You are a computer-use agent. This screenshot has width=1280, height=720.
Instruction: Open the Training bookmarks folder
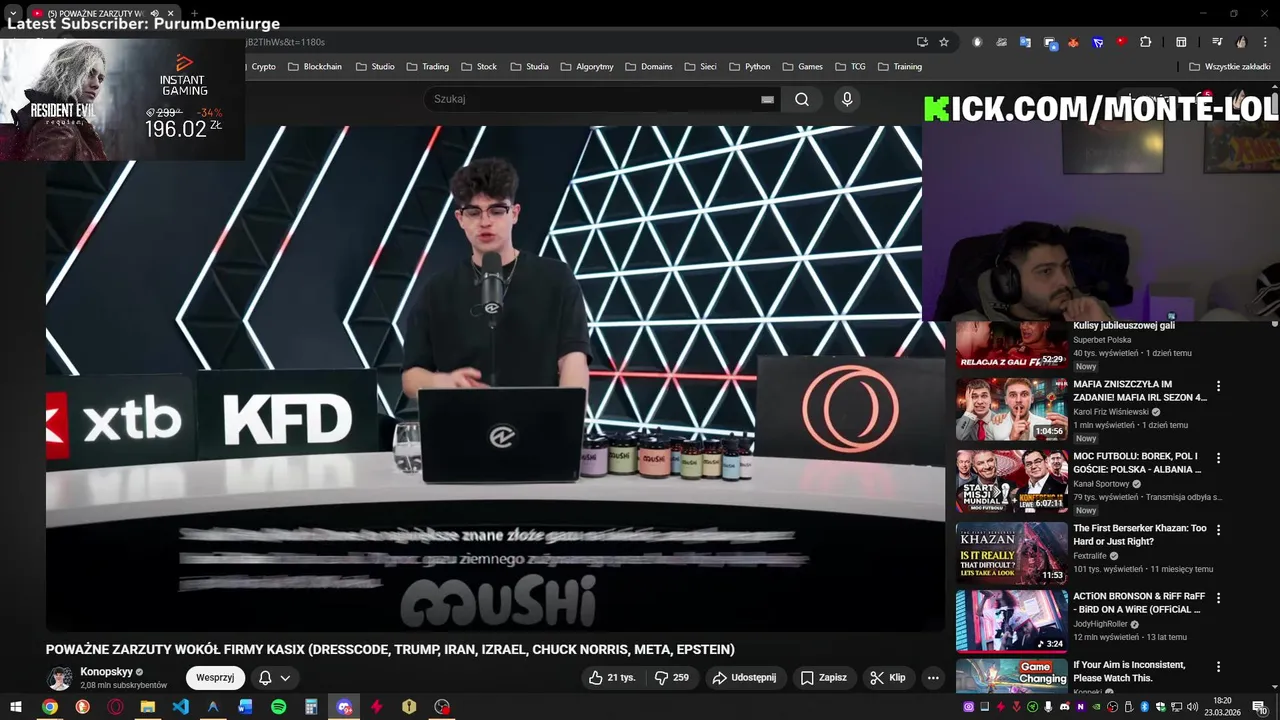[900, 67]
